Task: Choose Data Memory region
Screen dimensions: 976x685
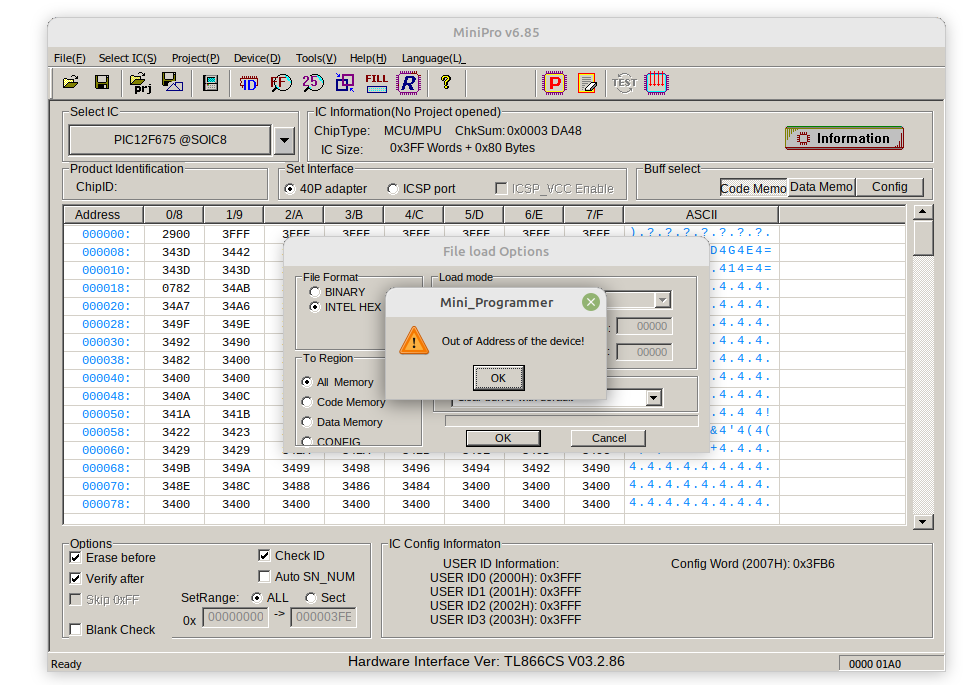Action: point(342,422)
